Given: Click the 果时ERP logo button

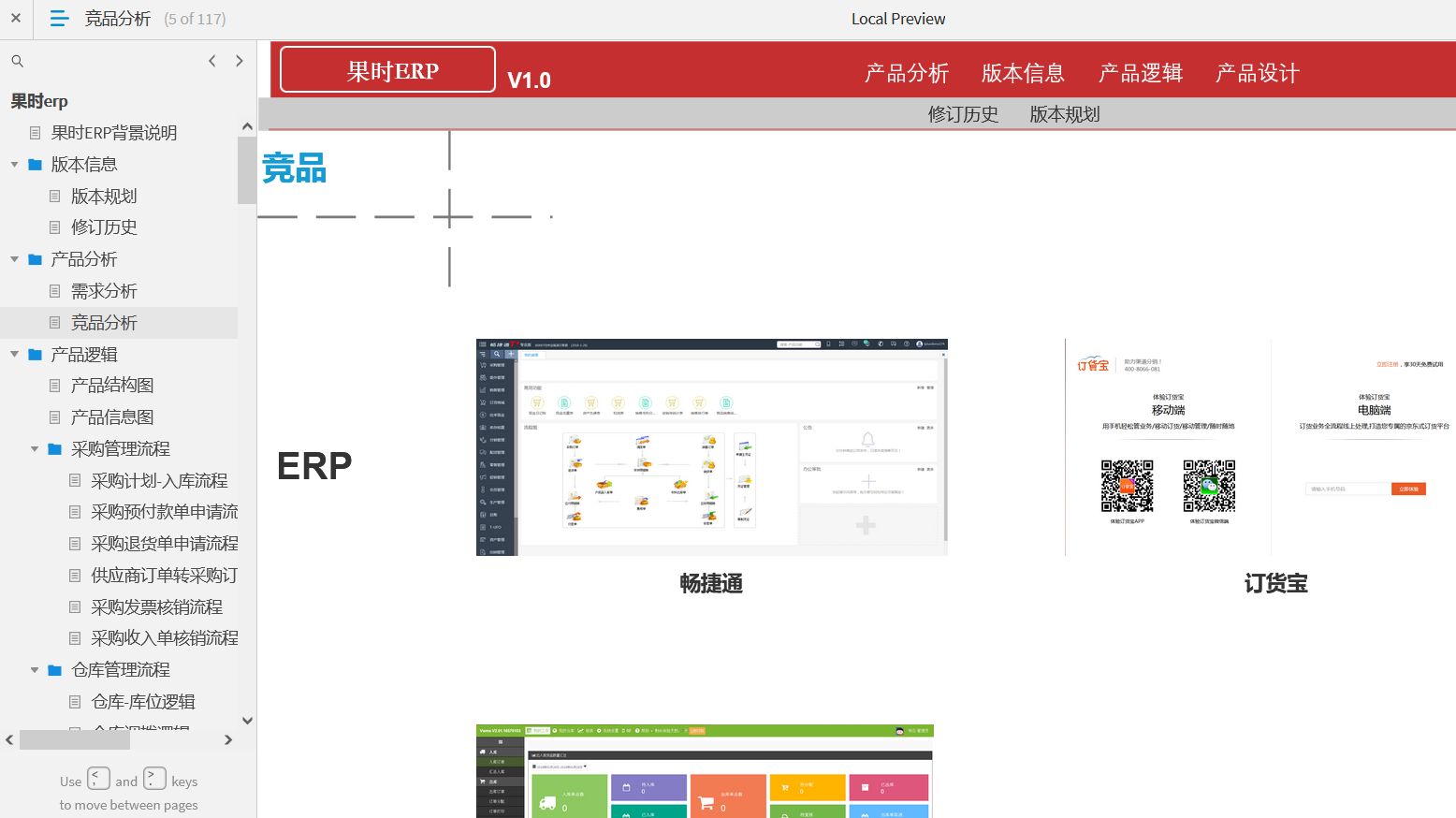Looking at the screenshot, I should pos(387,70).
